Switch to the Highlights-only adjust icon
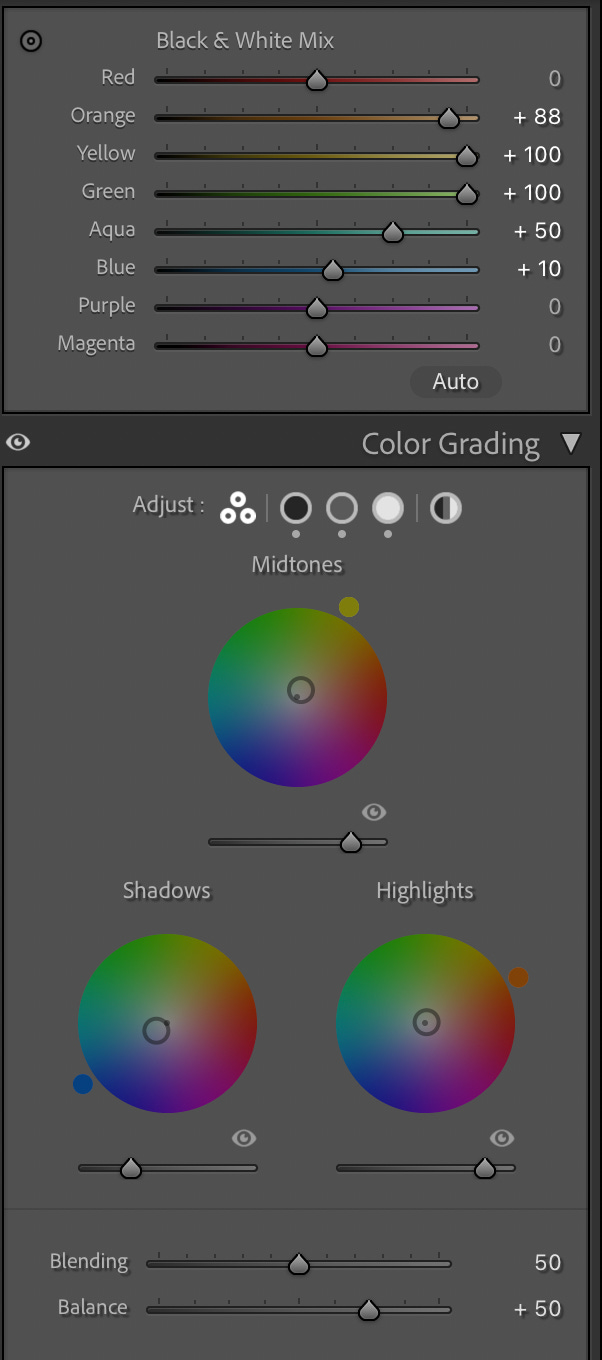This screenshot has width=602, height=1360. coord(388,508)
